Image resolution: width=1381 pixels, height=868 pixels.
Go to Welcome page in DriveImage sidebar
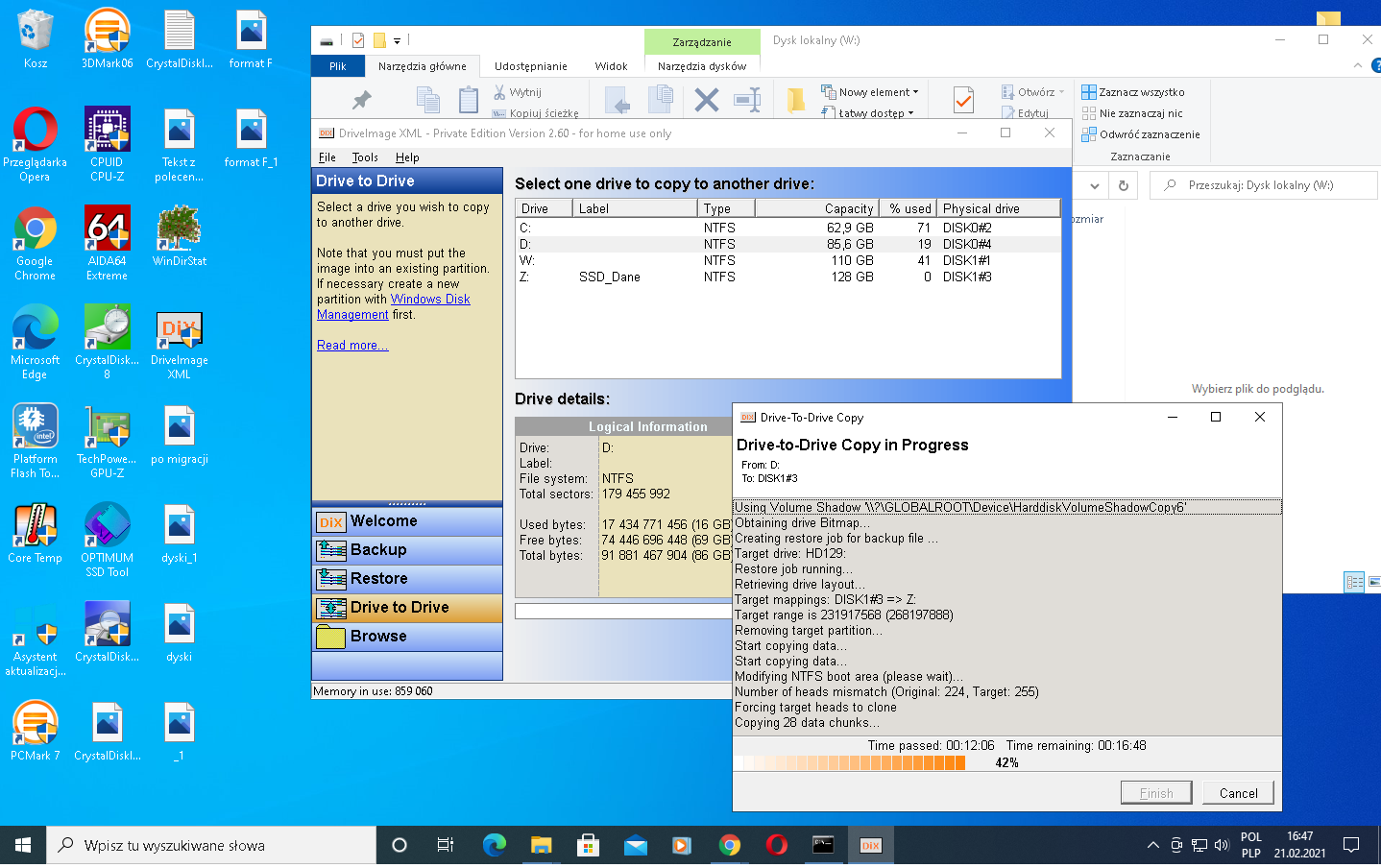click(407, 521)
